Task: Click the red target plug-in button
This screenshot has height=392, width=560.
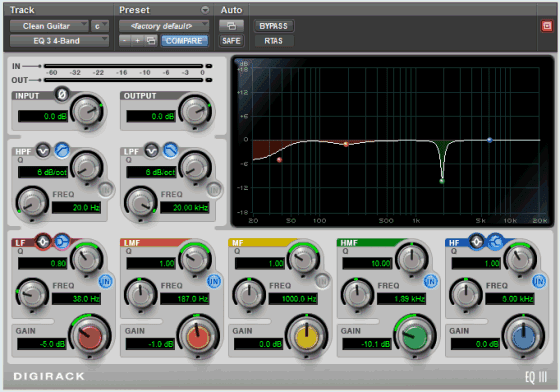Action: [547, 26]
